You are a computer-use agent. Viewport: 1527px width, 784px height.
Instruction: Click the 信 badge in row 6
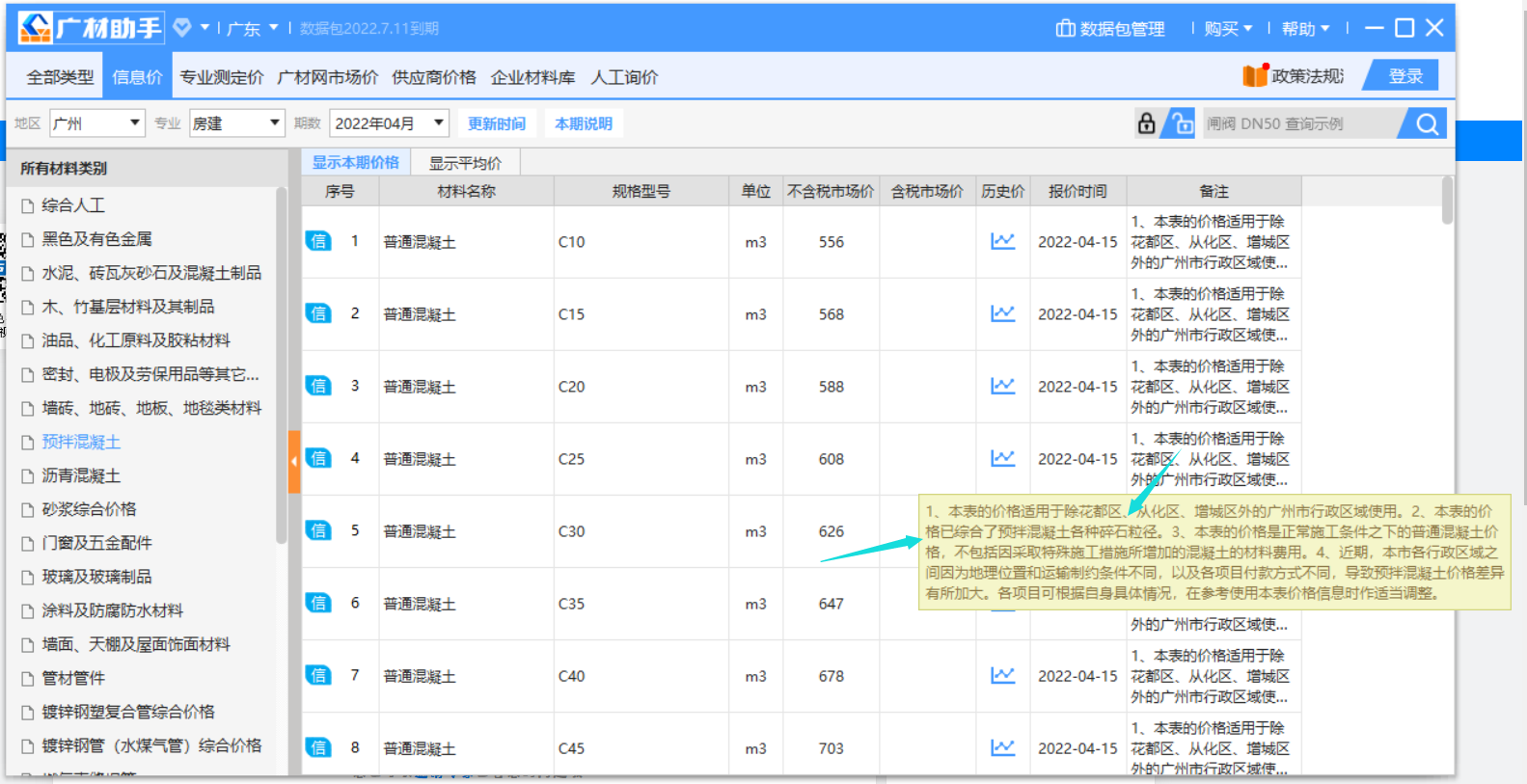point(318,603)
